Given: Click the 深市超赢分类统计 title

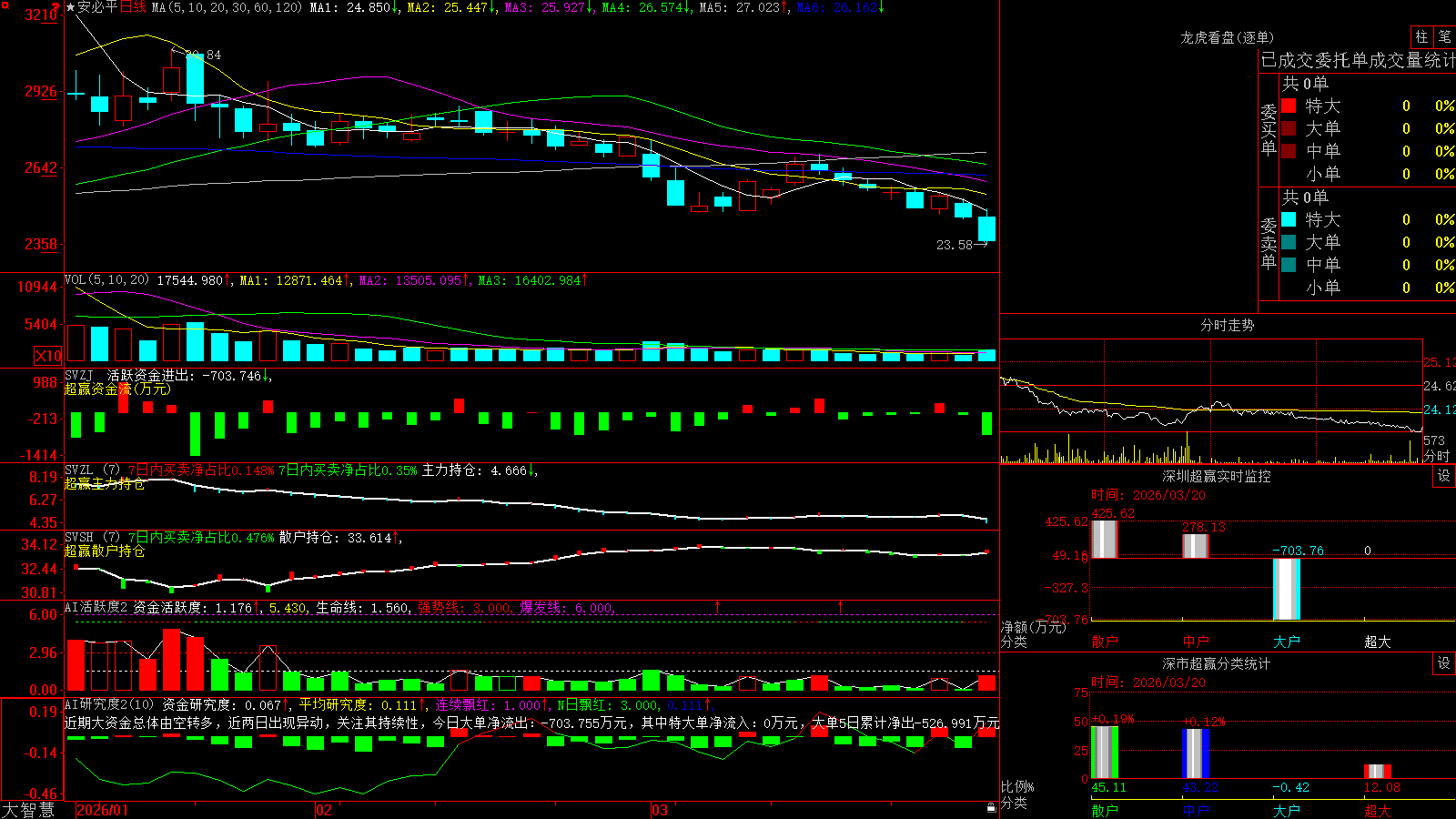Looking at the screenshot, I should point(1217,663).
